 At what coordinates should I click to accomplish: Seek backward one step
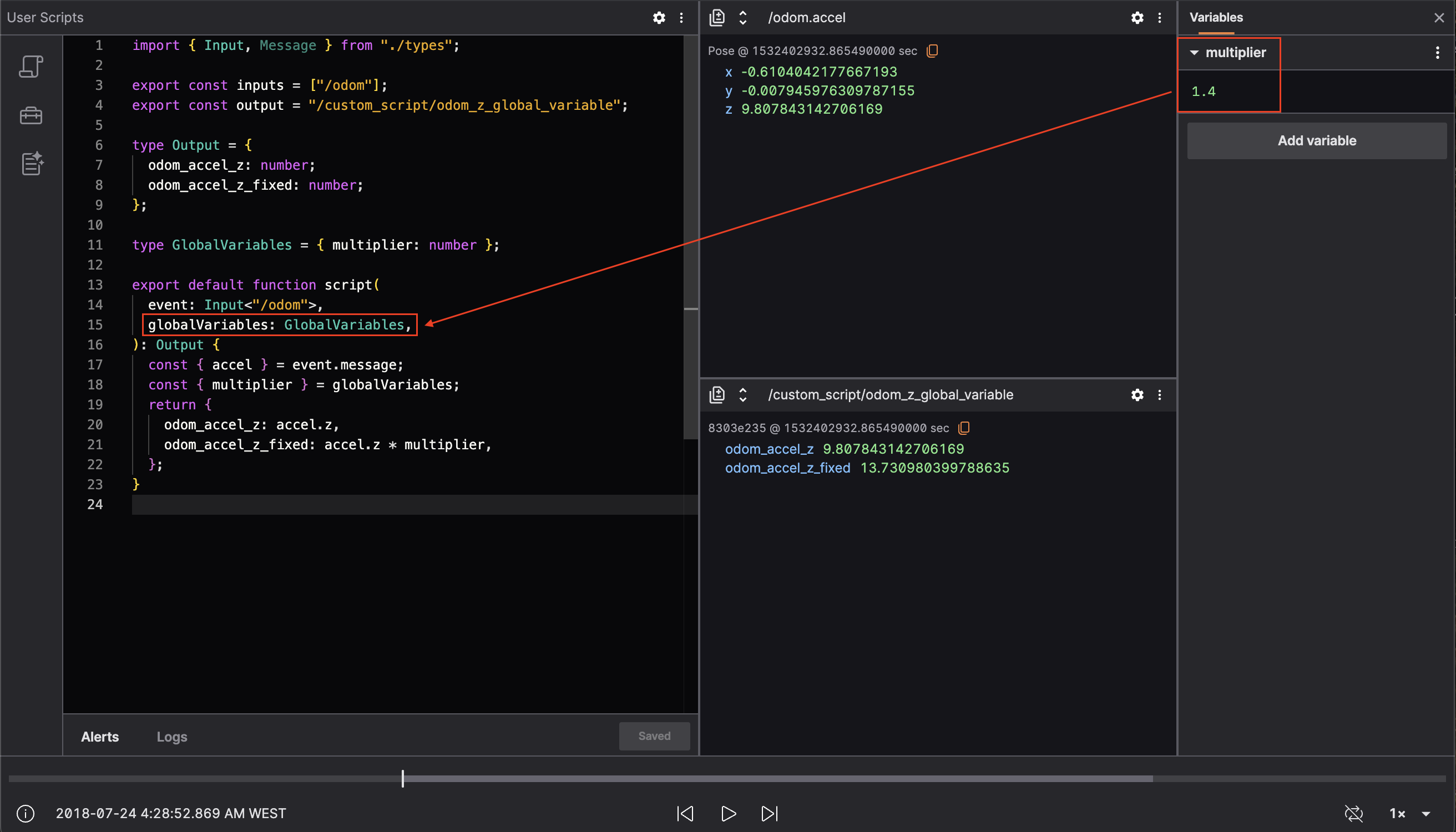(685, 813)
